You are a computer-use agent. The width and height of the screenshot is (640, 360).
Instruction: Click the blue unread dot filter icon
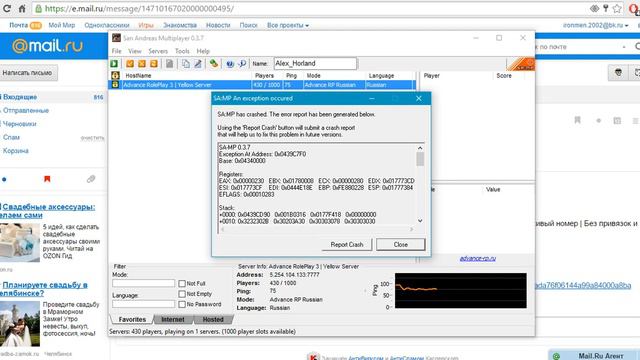(4, 179)
